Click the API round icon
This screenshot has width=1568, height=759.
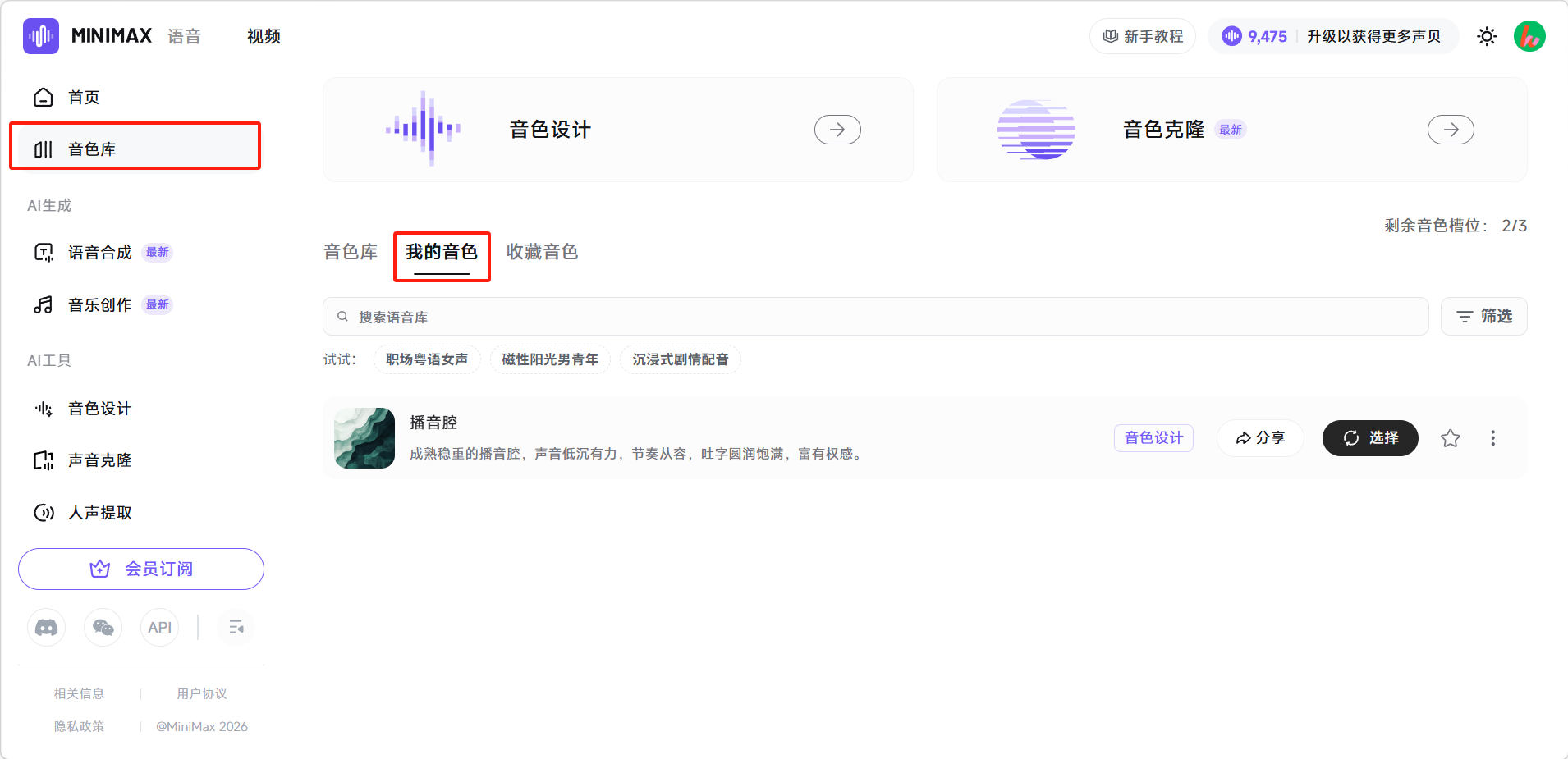click(x=159, y=628)
